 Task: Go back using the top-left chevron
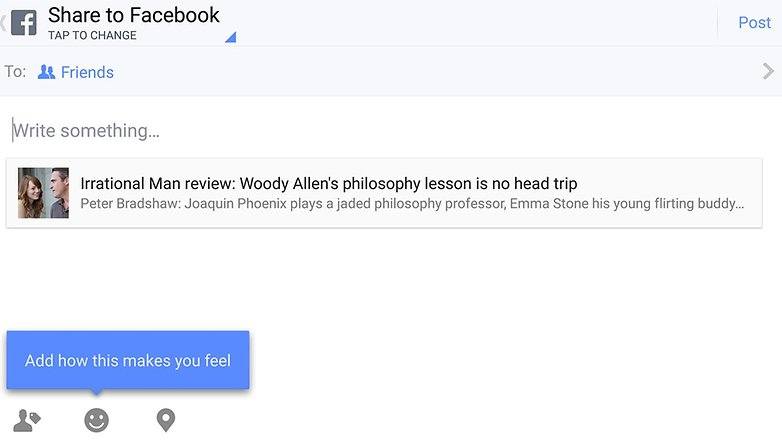pyautogui.click(x=4, y=22)
